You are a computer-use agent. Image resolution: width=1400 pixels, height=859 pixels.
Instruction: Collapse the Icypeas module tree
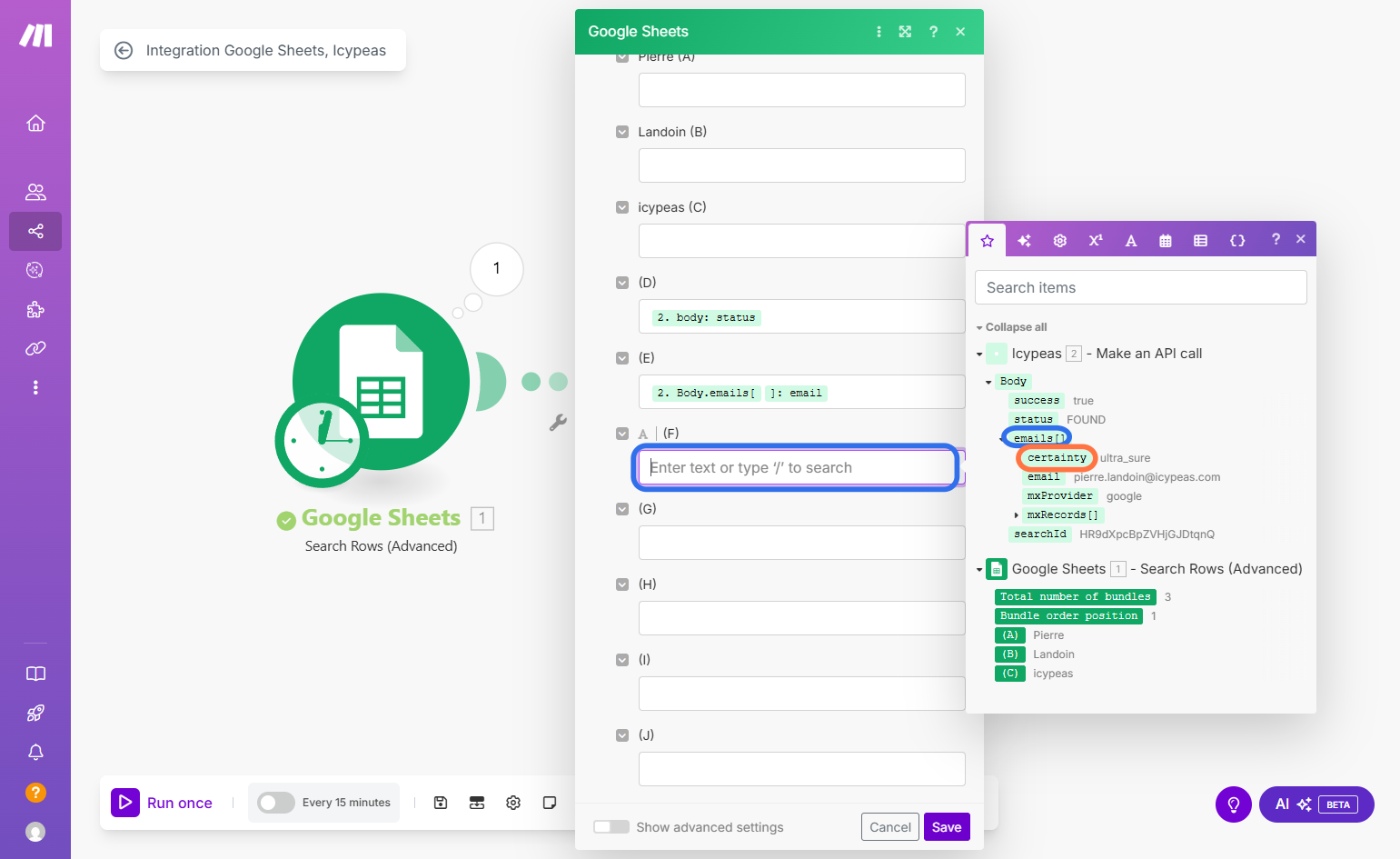click(979, 355)
